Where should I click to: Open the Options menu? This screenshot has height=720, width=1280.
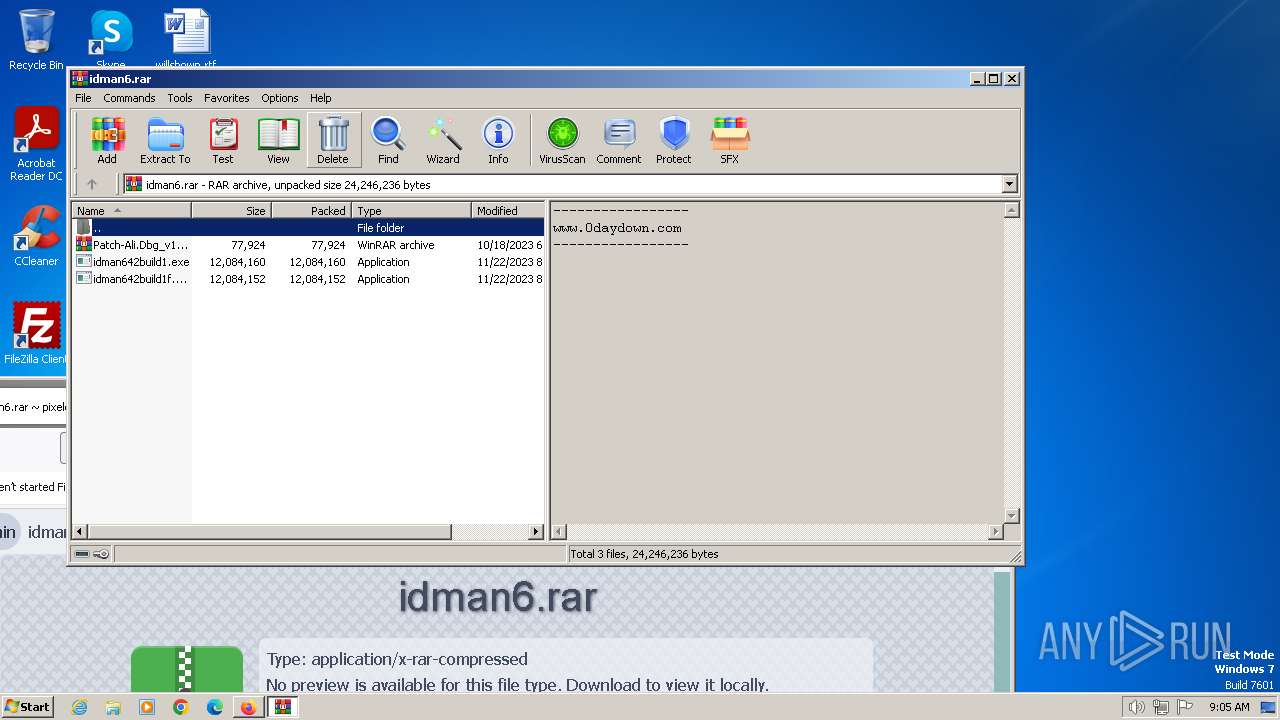pos(280,98)
